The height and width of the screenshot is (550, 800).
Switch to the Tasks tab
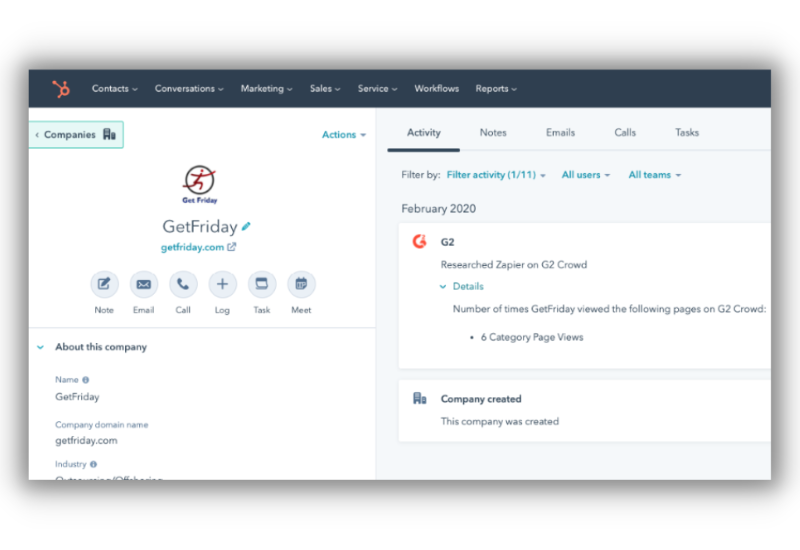click(x=687, y=133)
